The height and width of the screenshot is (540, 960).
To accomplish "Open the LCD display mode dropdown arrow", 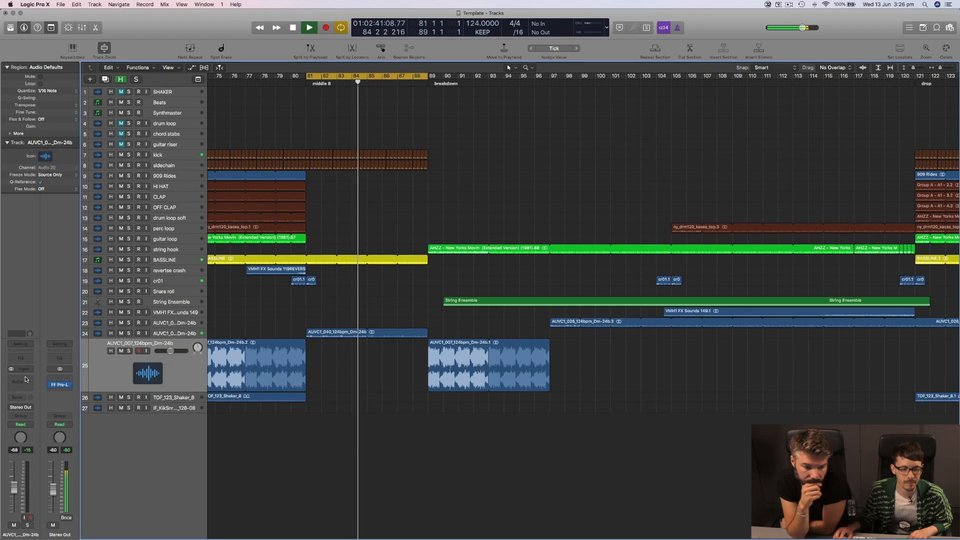I will pos(606,28).
